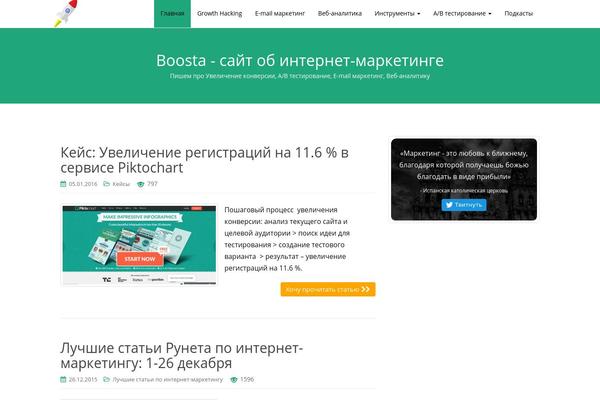Click calendar icon beside 05.01.2016

[63, 184]
